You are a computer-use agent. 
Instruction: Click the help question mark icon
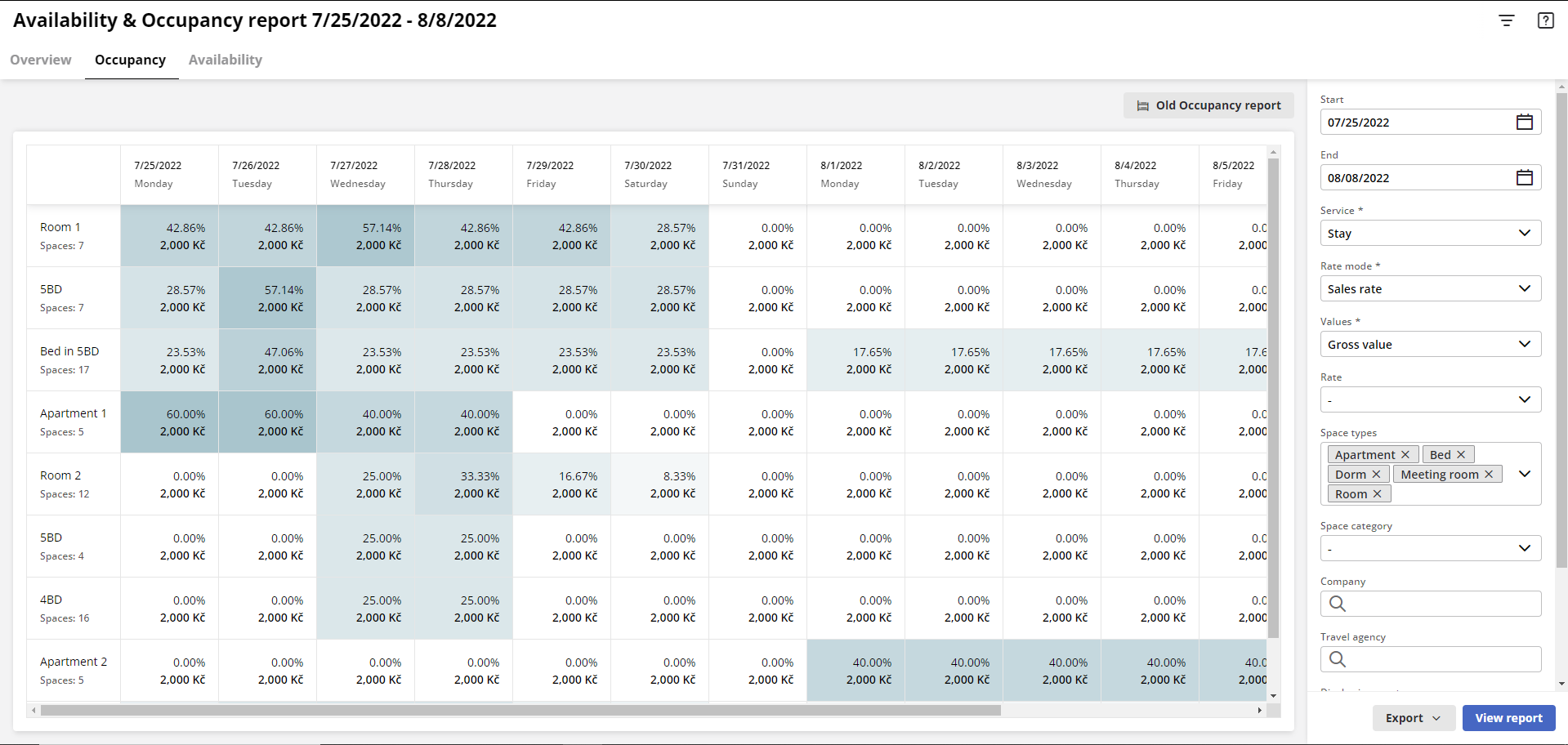(x=1546, y=20)
